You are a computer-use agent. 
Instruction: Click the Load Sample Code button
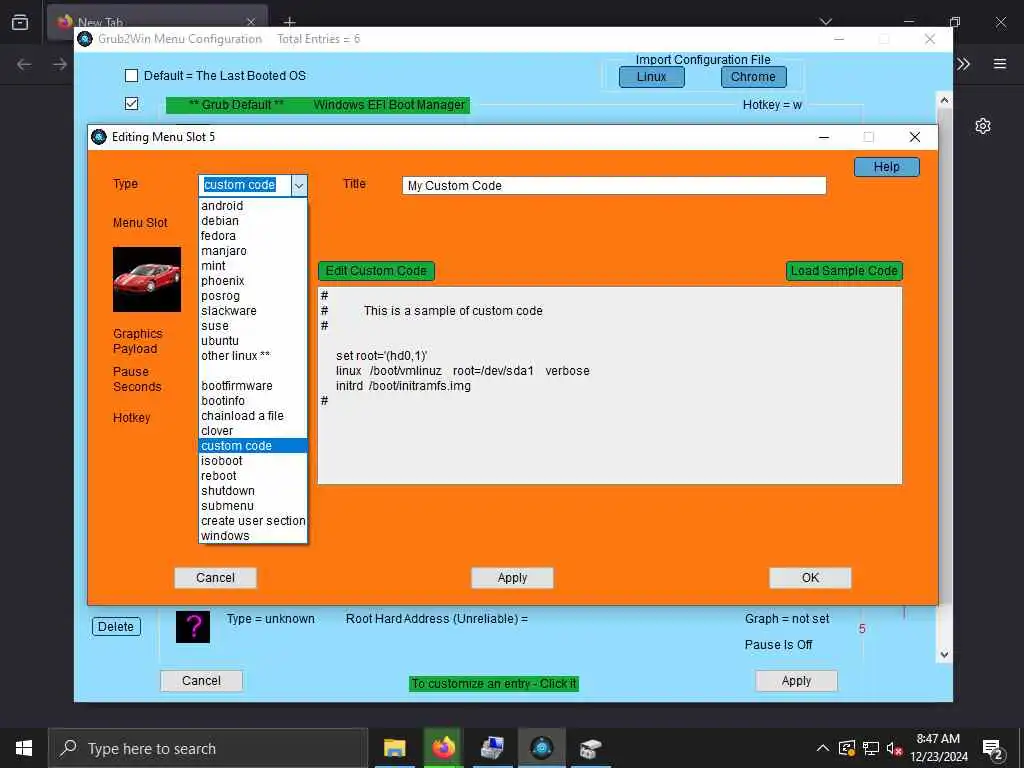[x=844, y=271]
